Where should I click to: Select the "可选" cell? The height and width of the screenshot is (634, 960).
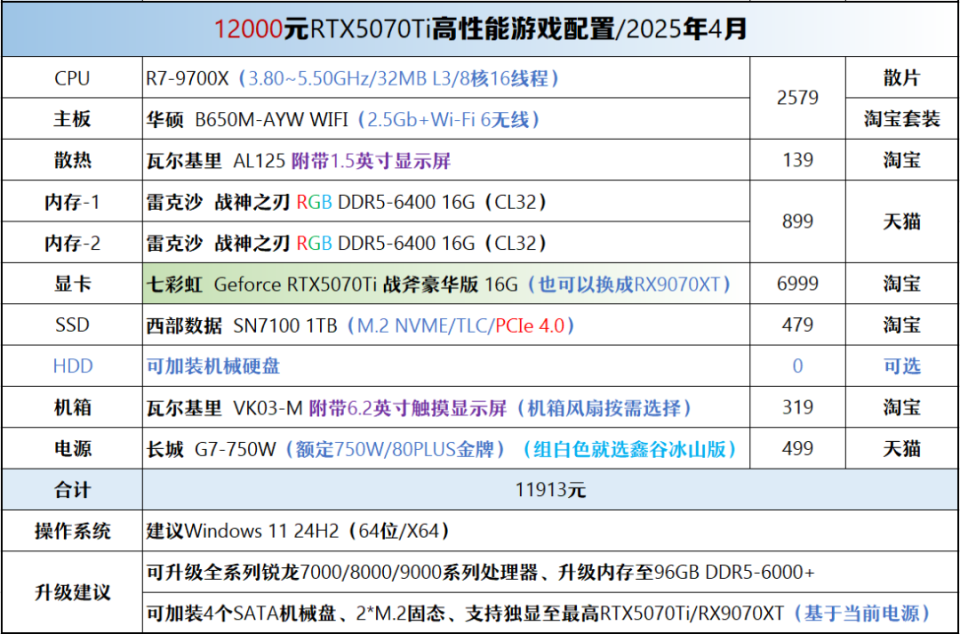pos(902,366)
